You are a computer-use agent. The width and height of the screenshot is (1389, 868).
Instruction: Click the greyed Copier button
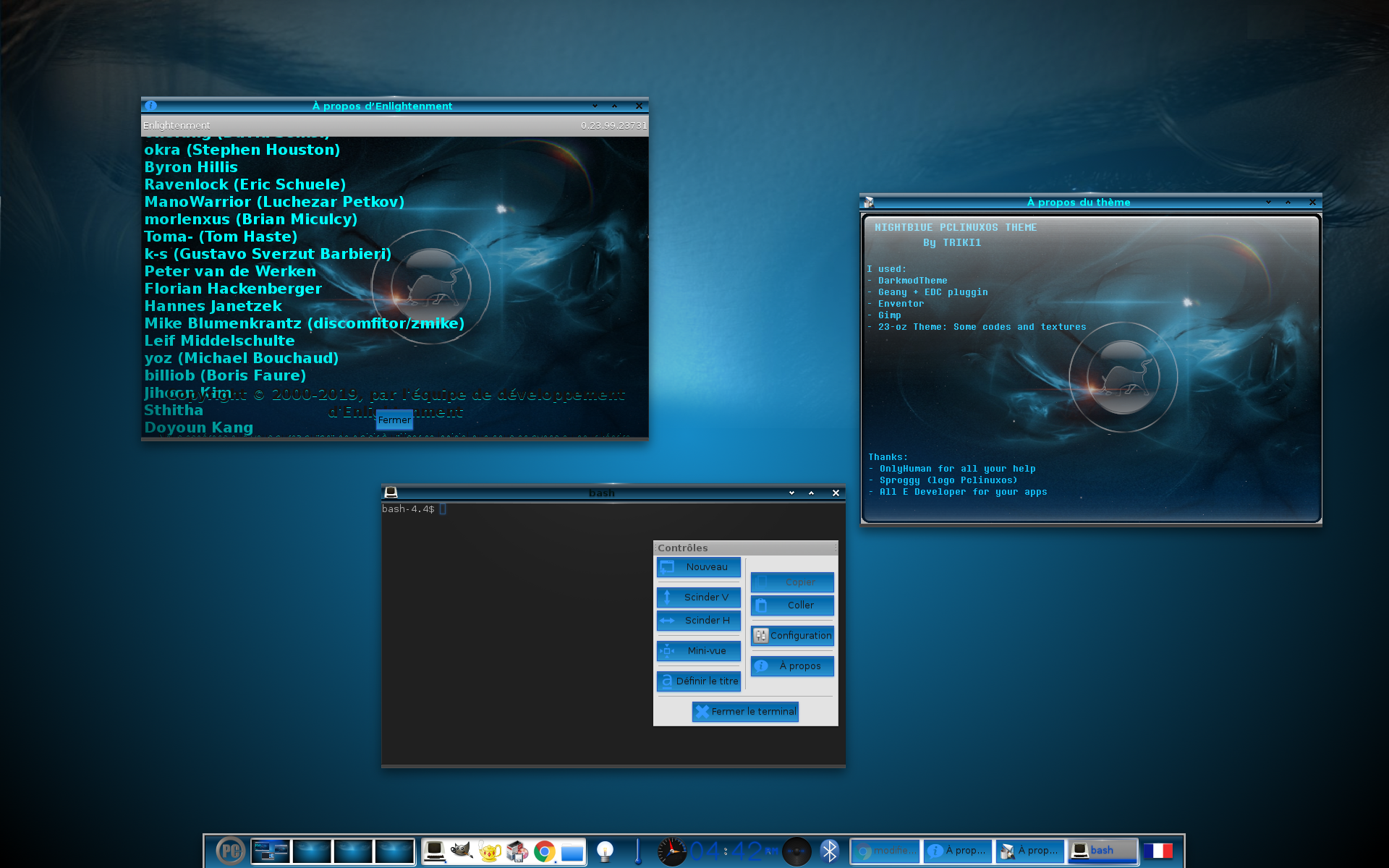tap(792, 582)
